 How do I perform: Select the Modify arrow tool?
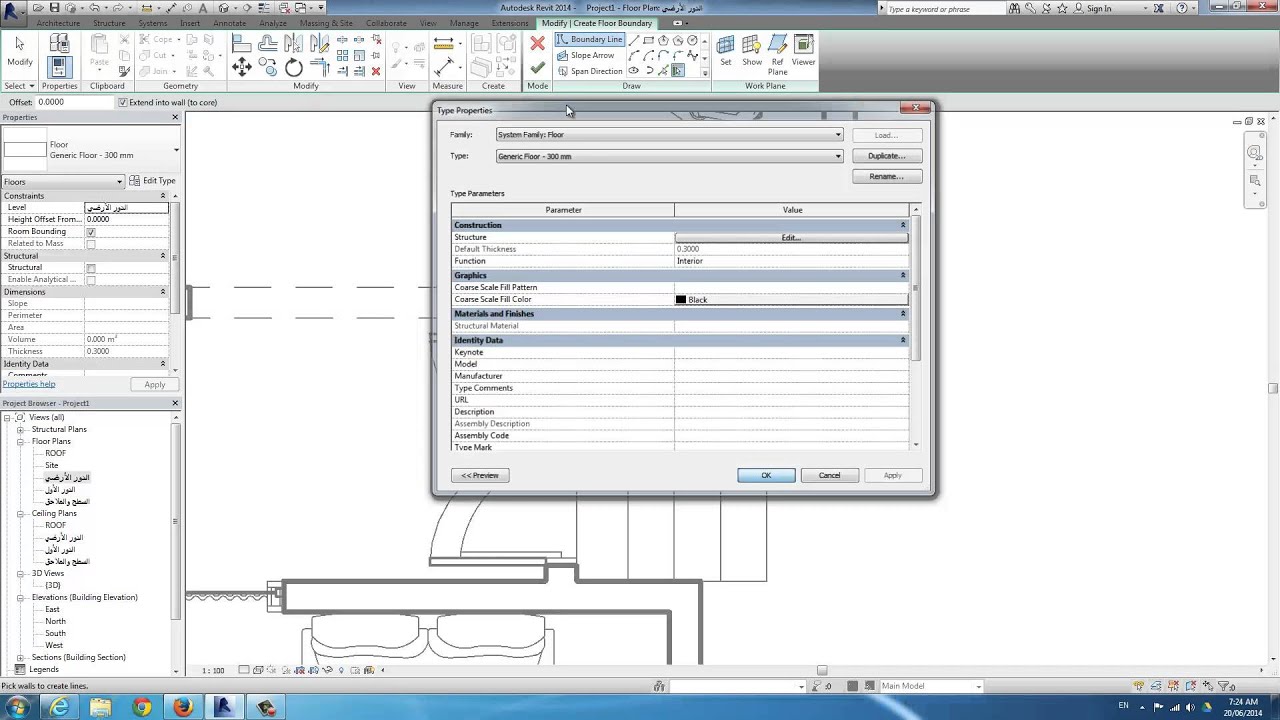(x=19, y=51)
